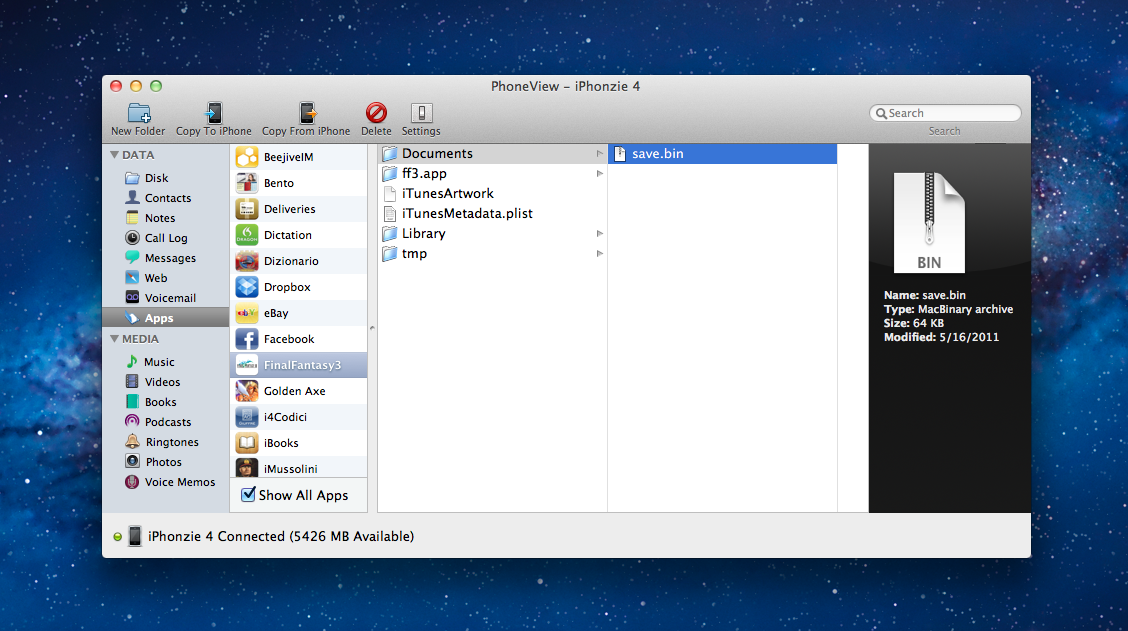Select the Documents folder
The width and height of the screenshot is (1128, 631).
click(493, 153)
